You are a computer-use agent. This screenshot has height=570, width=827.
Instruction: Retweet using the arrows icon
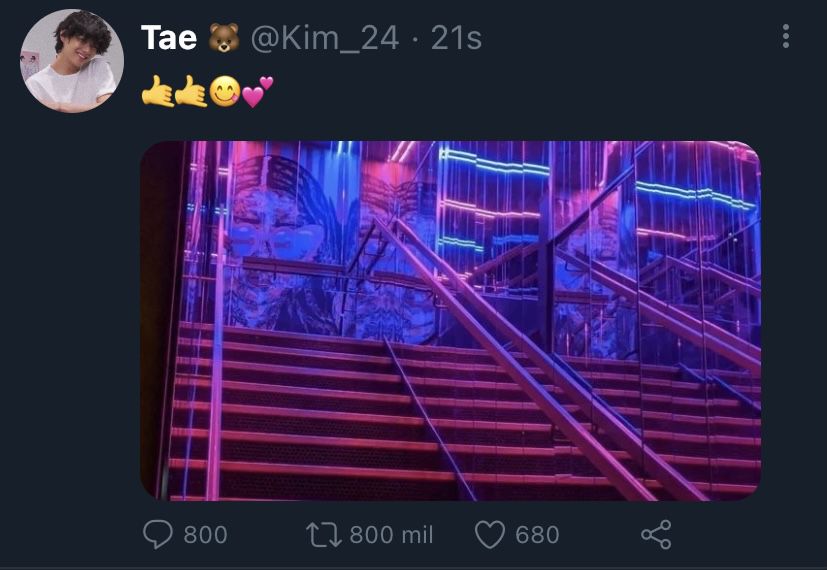pyautogui.click(x=324, y=535)
